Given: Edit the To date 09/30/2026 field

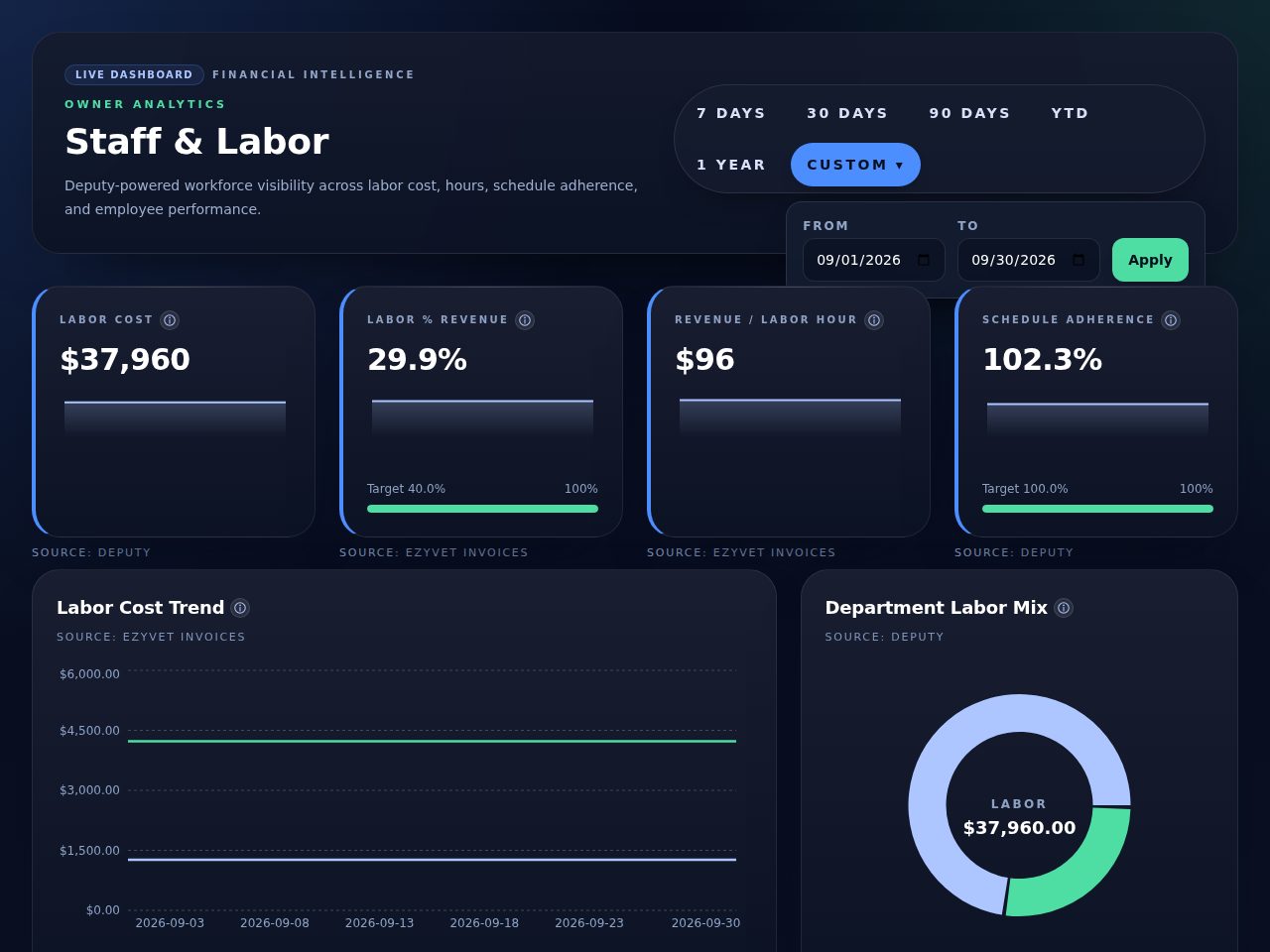Looking at the screenshot, I should (1028, 260).
